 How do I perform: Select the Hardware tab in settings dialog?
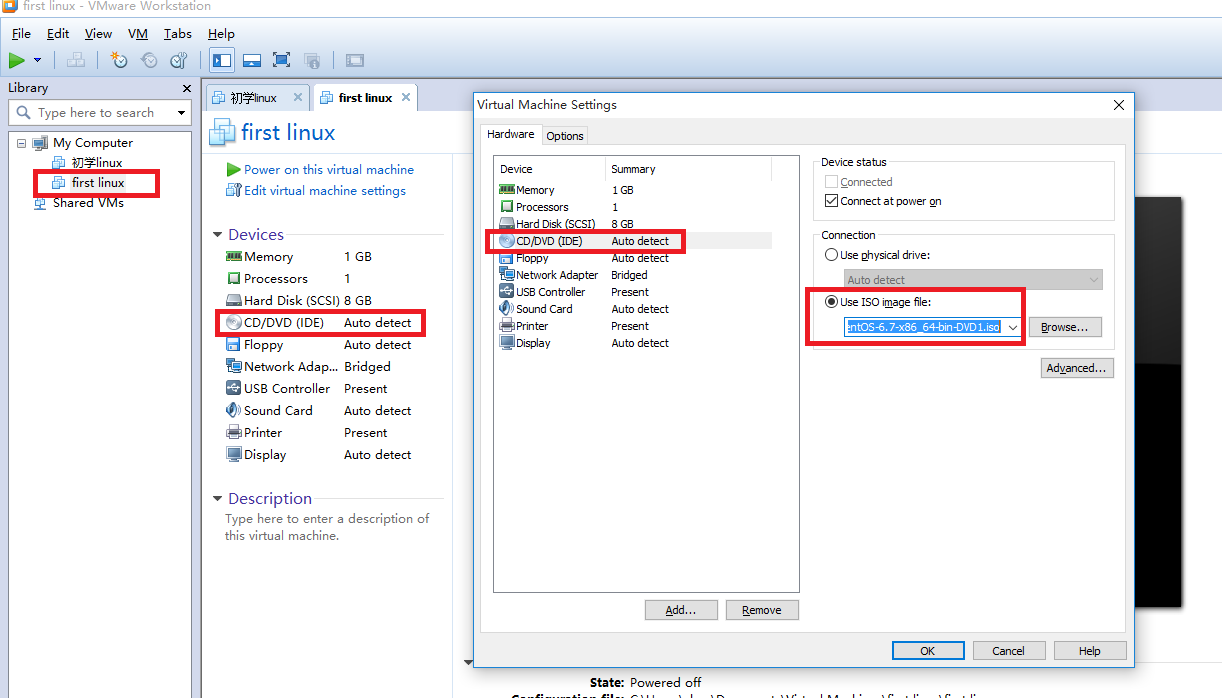coord(511,134)
